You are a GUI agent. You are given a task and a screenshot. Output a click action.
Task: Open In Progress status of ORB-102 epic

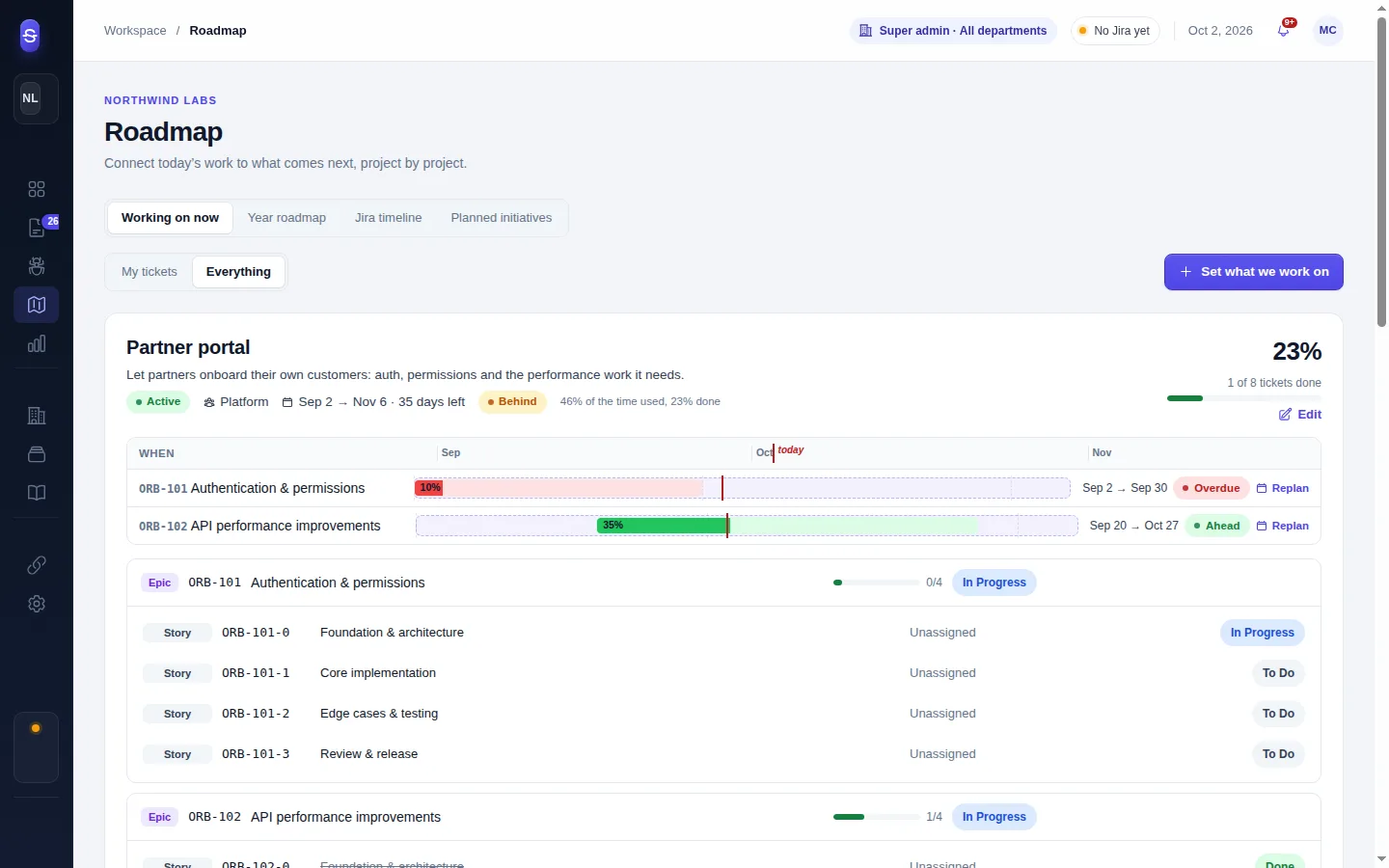pyautogui.click(x=994, y=817)
